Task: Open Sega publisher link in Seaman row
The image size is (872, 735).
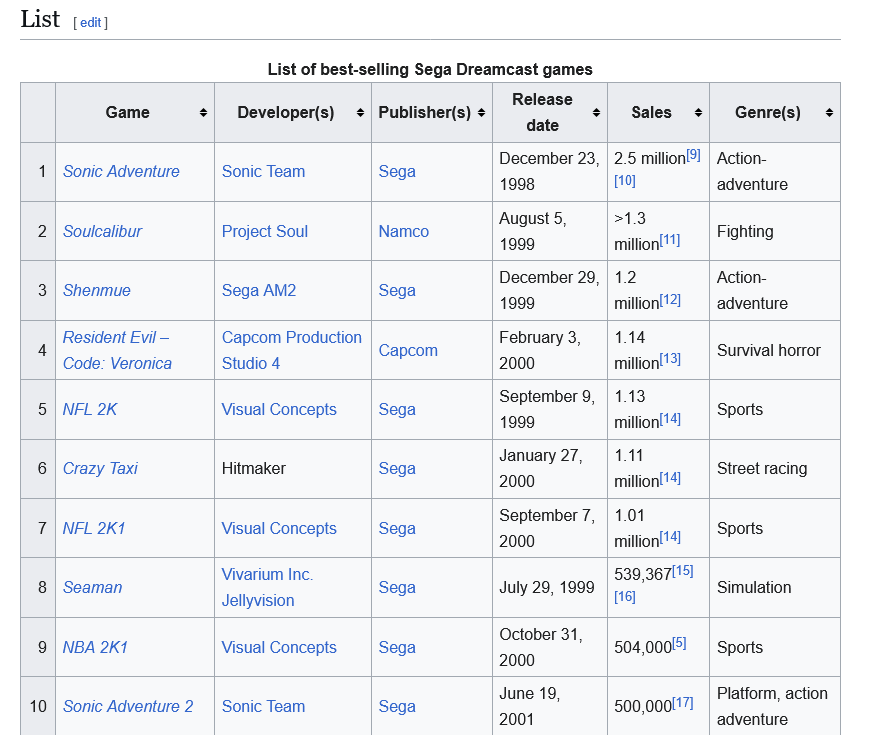Action: pos(397,587)
